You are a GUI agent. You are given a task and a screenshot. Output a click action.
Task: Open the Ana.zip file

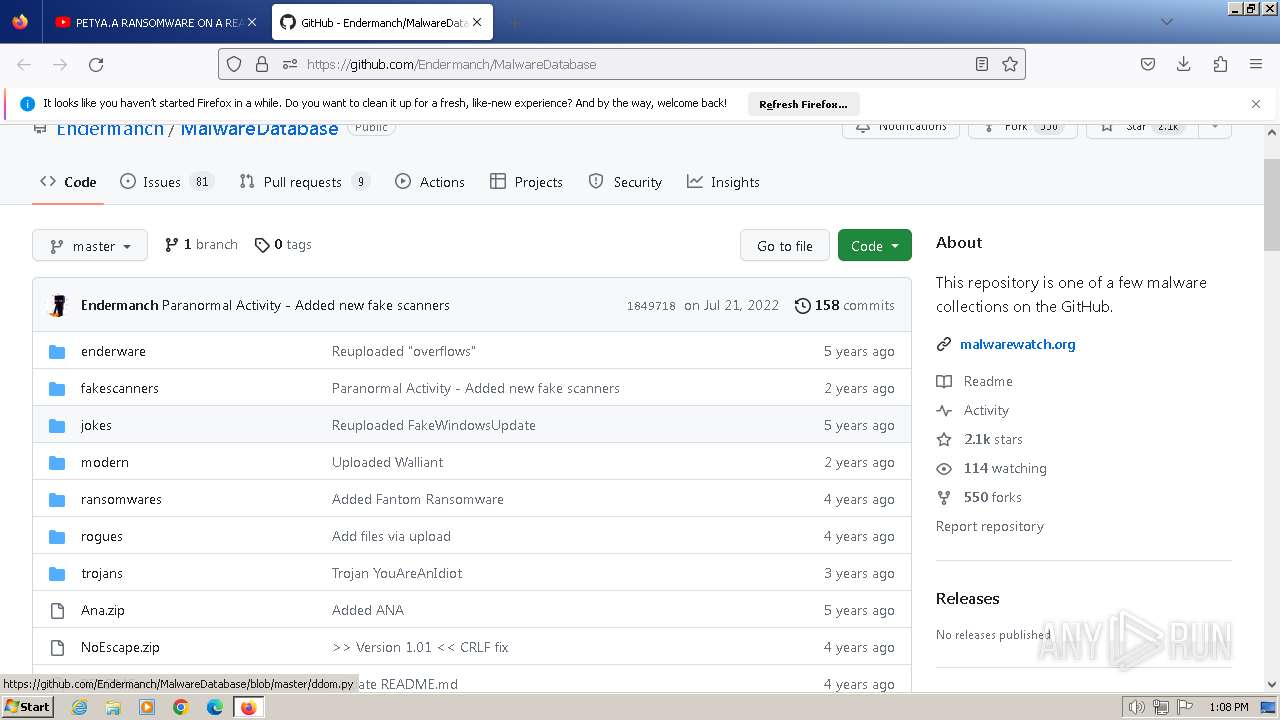103,610
